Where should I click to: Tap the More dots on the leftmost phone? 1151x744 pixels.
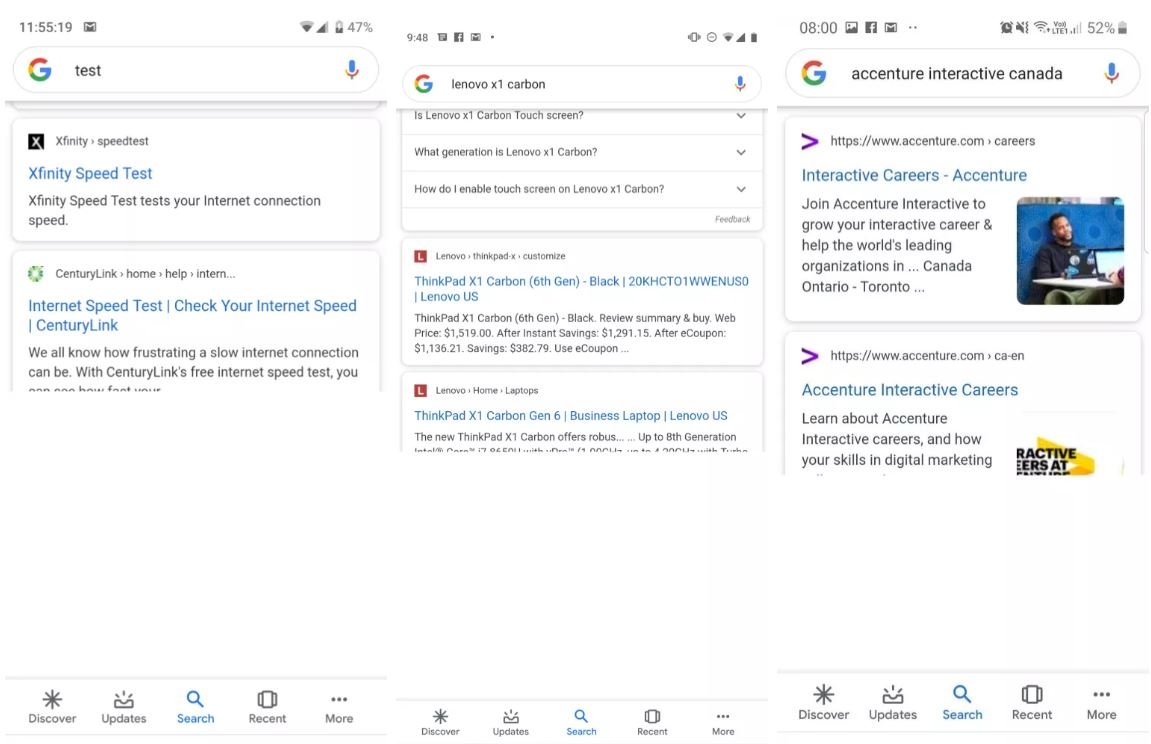point(339,706)
